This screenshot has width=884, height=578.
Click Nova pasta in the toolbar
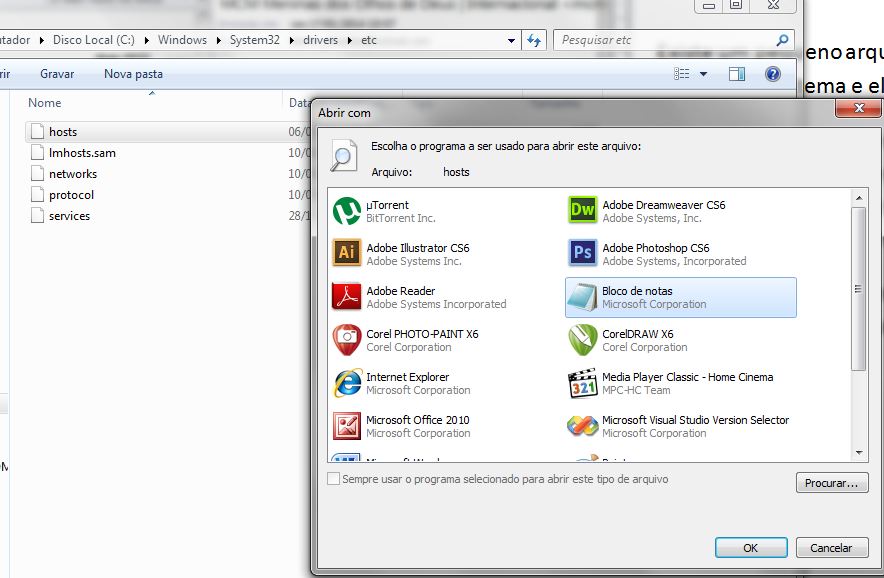click(x=134, y=74)
